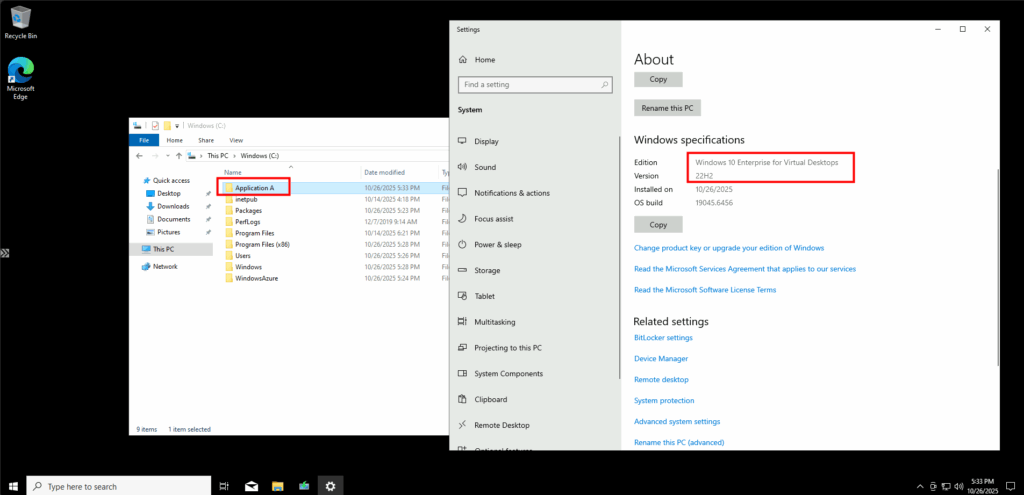Open the BitLocker settings link
This screenshot has height=495, width=1024.
tap(662, 338)
